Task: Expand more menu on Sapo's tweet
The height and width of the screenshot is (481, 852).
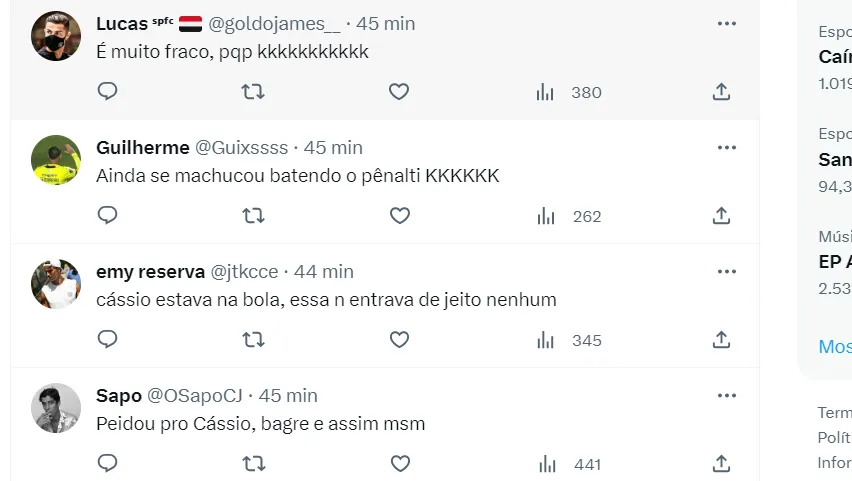Action: 727,395
